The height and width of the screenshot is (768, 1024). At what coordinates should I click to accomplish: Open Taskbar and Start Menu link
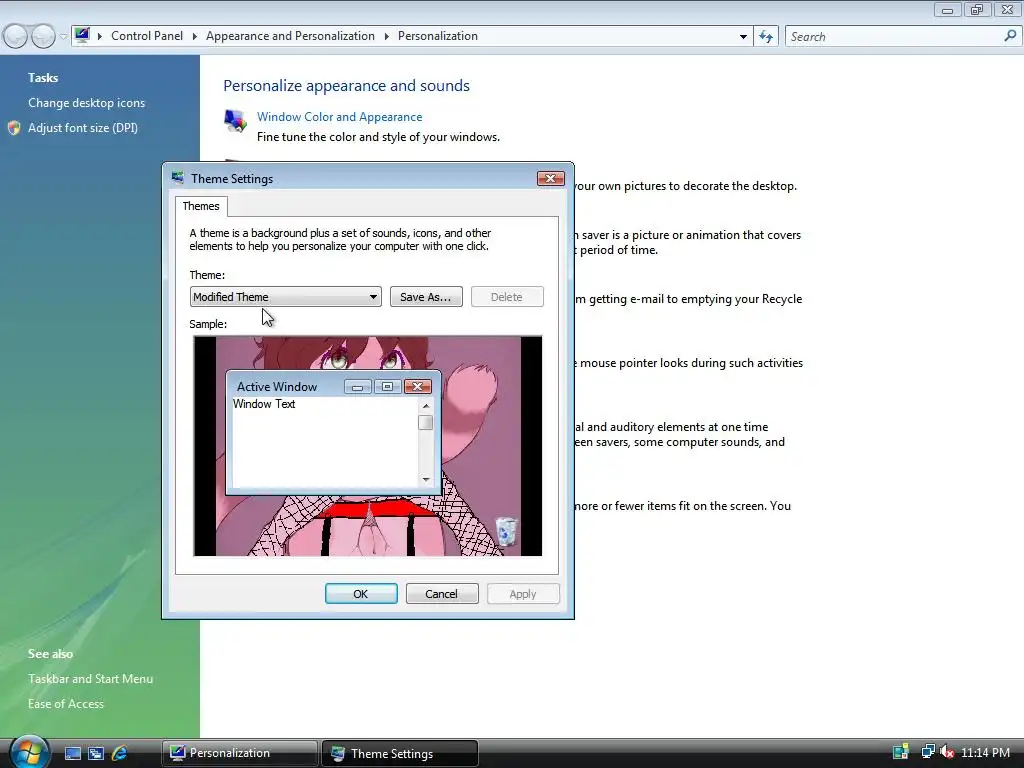(x=90, y=679)
